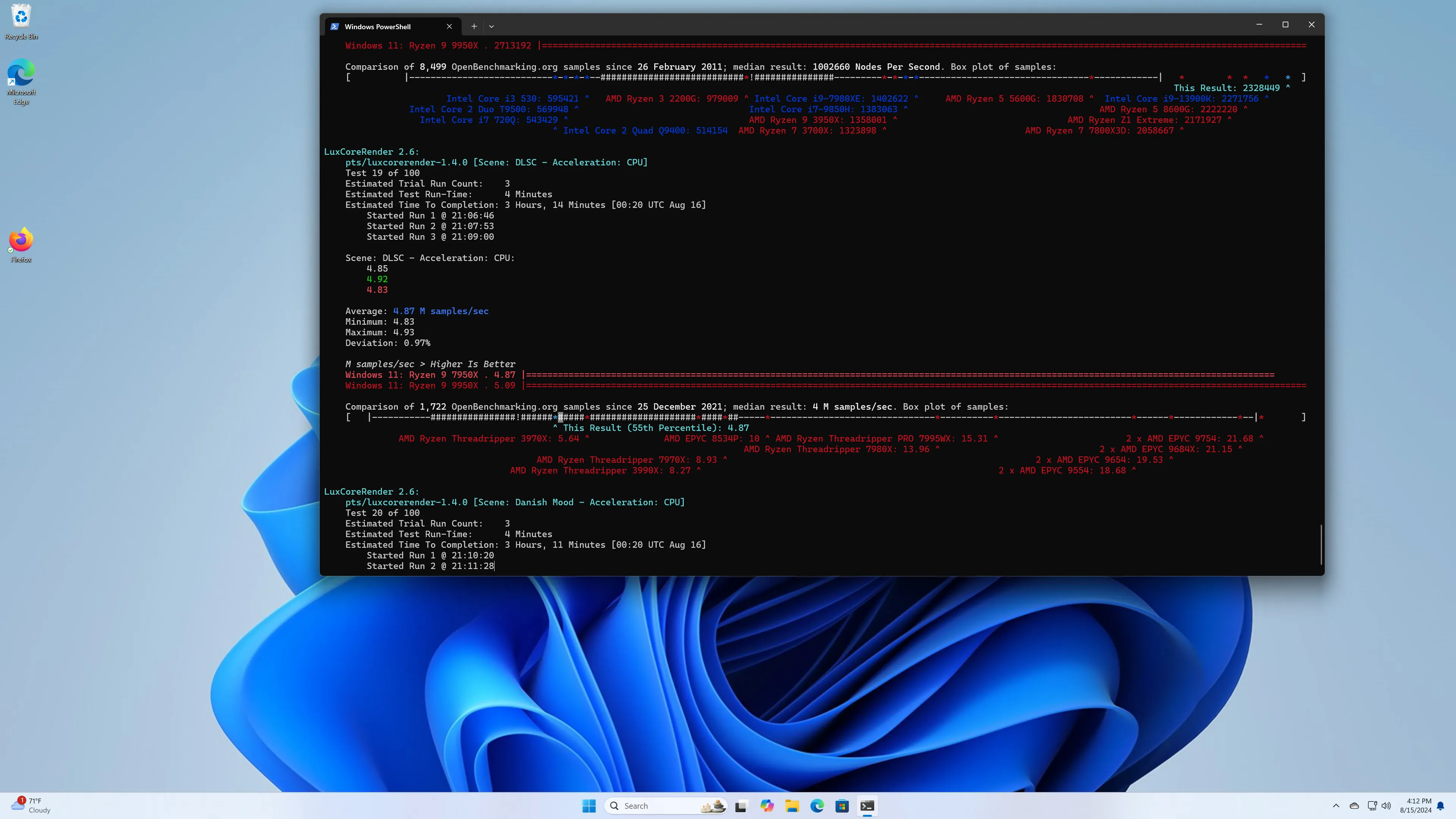This screenshot has height=819, width=1456.
Task: Open a new PowerShell tab with plus button
Action: (474, 26)
